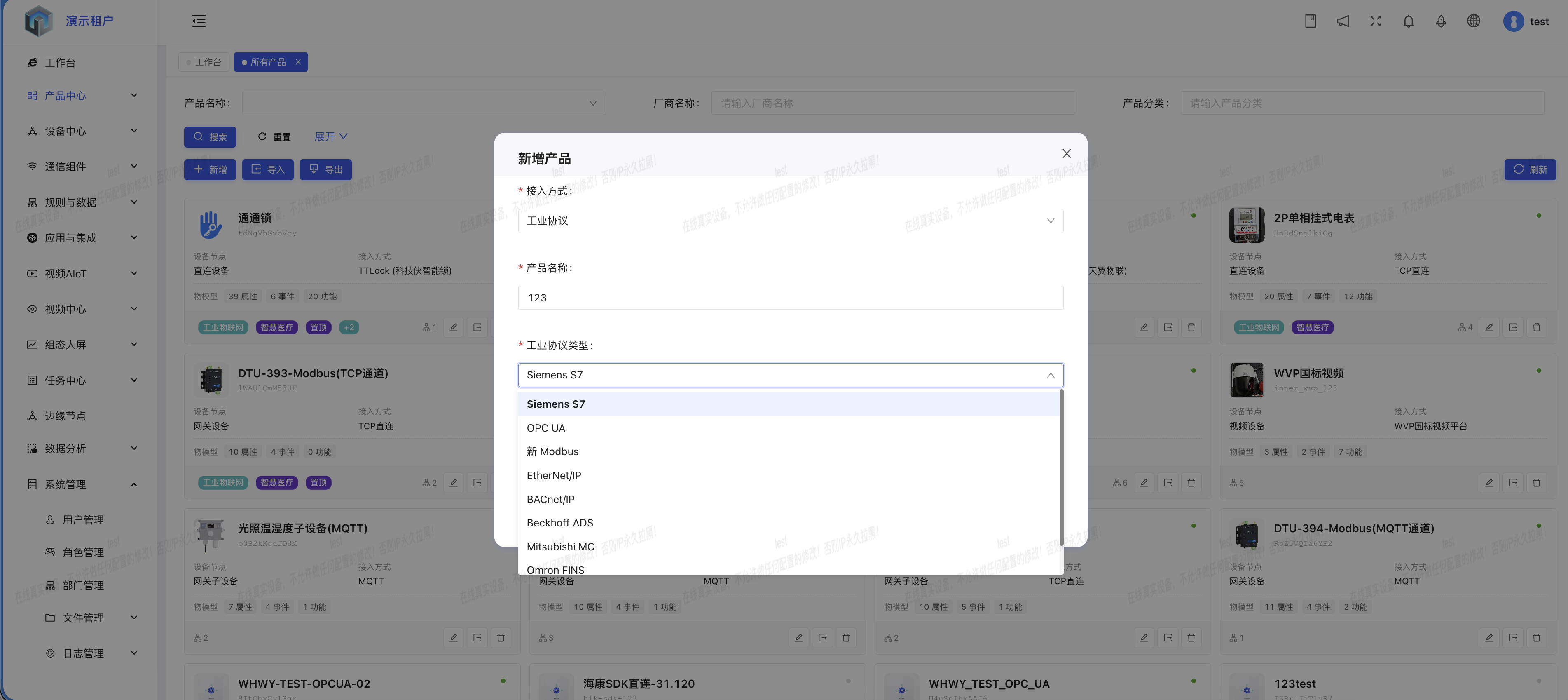
Task: Select 新 Modbus protocol option
Action: pyautogui.click(x=788, y=451)
